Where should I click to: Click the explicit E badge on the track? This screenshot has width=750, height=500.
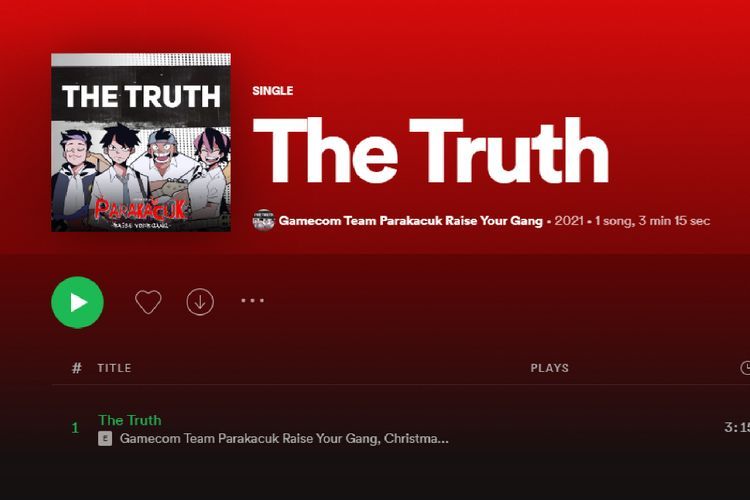pos(105,438)
